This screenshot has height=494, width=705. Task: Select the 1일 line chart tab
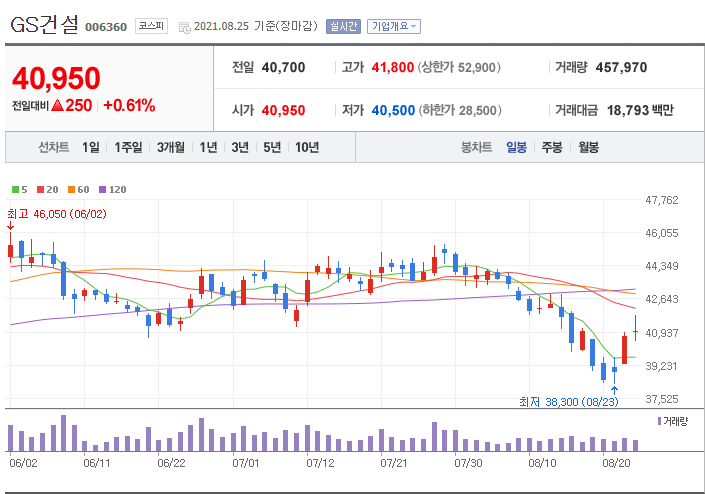click(90, 147)
